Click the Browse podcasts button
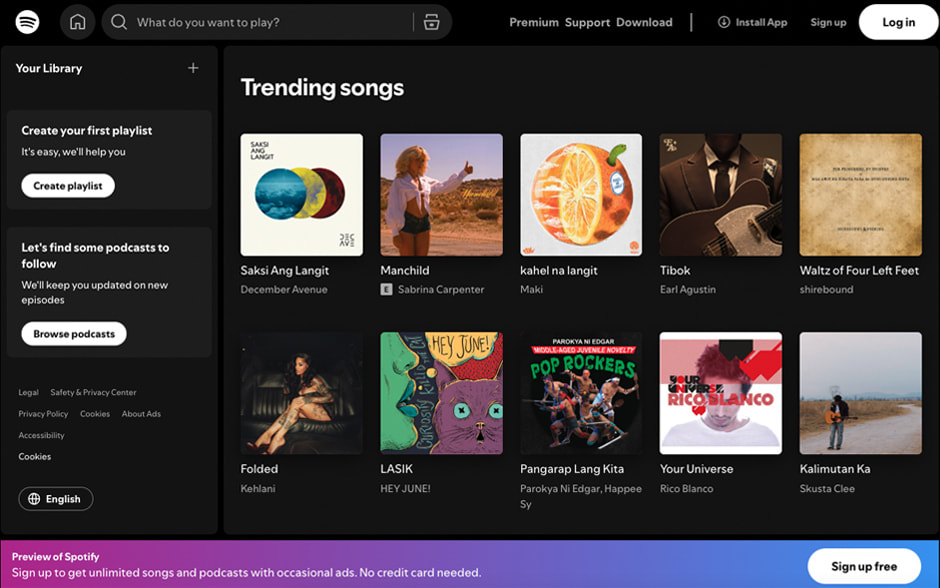Screen dimensions: 940x588 point(74,334)
